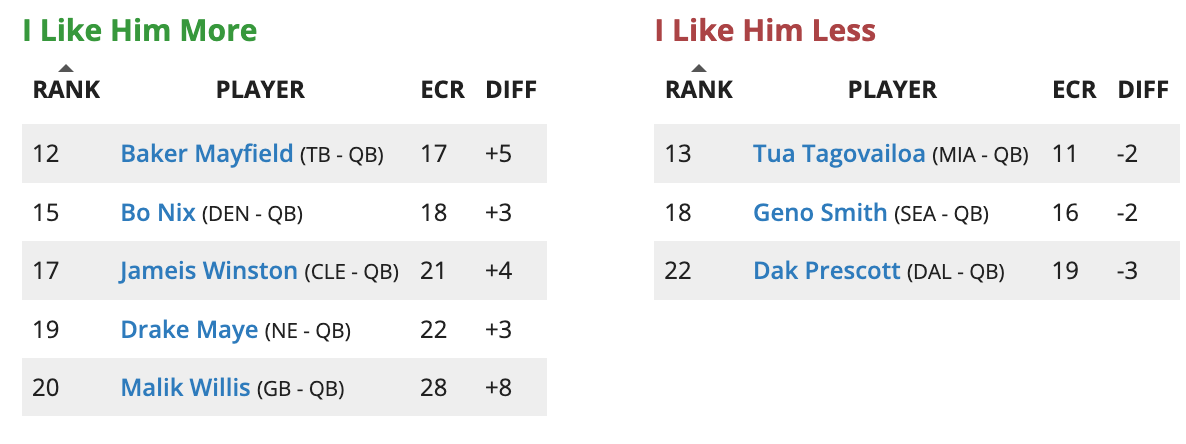Click the I Like Him More heading

coord(140,31)
